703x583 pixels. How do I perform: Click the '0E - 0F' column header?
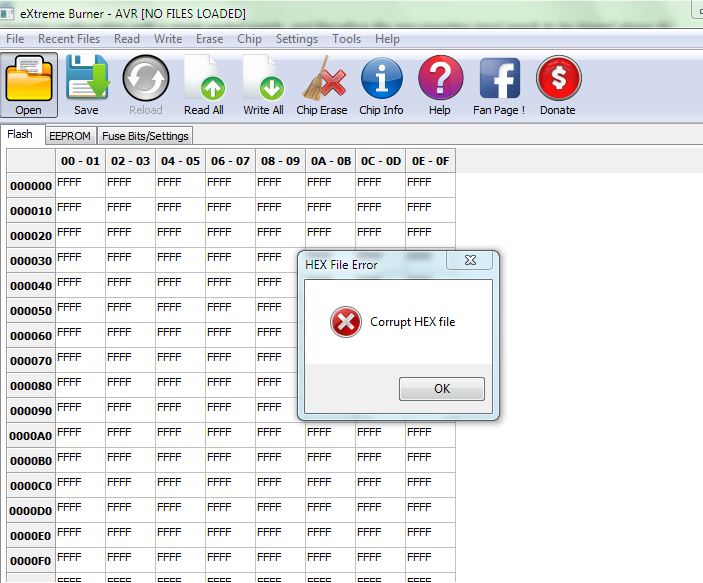430,161
